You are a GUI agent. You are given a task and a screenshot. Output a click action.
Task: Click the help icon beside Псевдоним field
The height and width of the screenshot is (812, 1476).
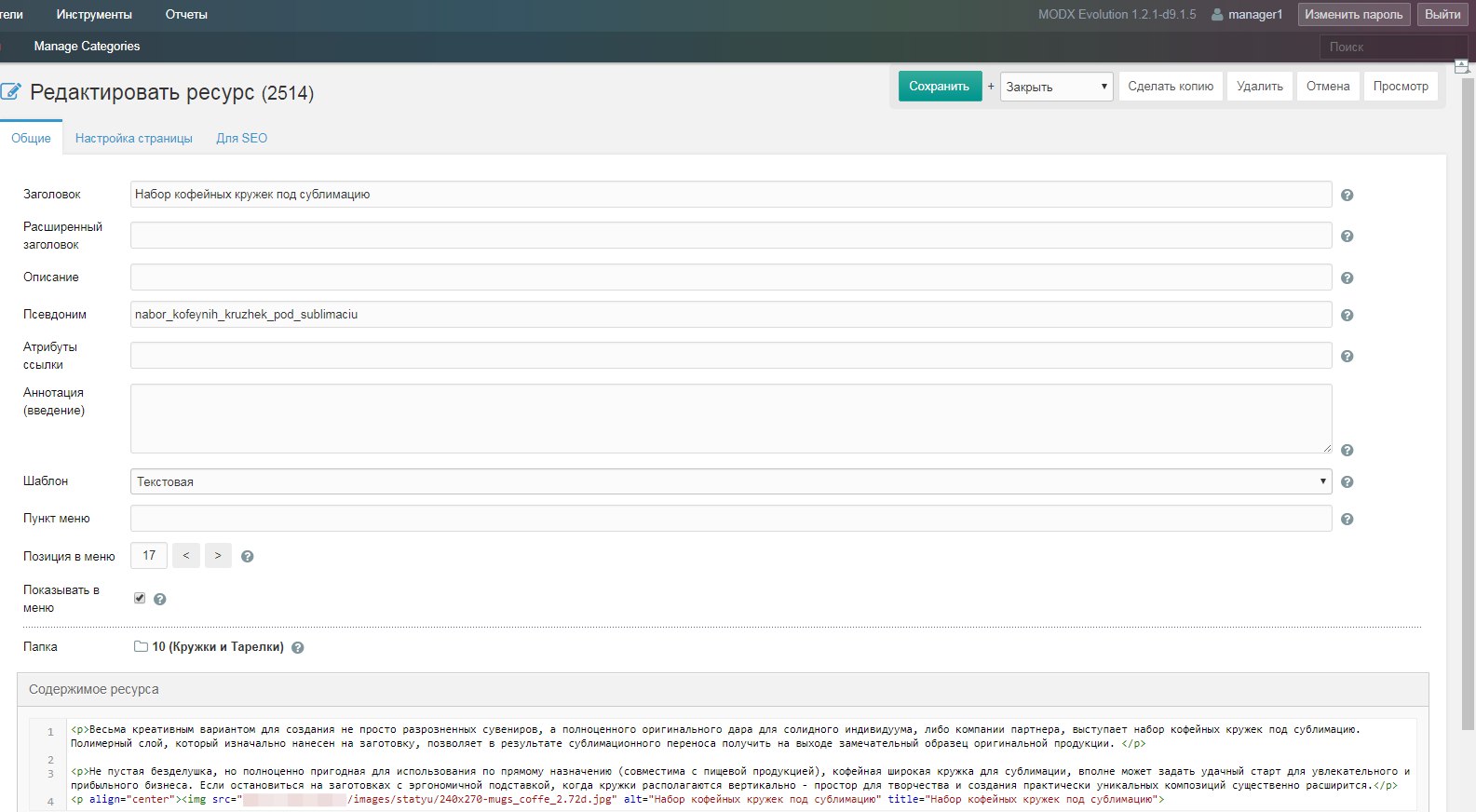point(1347,316)
